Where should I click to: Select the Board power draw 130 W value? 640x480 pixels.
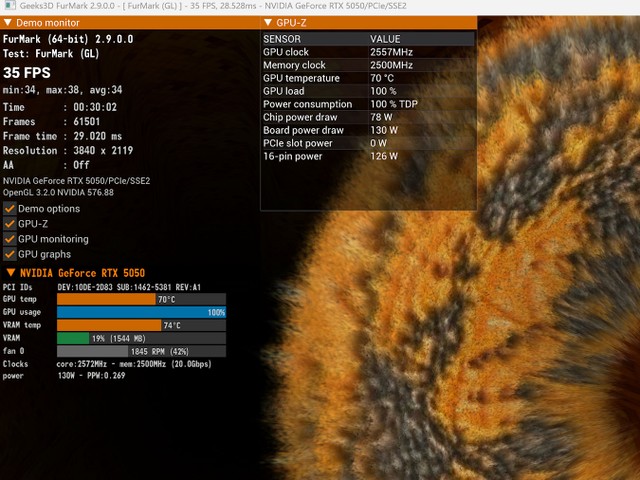(x=384, y=130)
